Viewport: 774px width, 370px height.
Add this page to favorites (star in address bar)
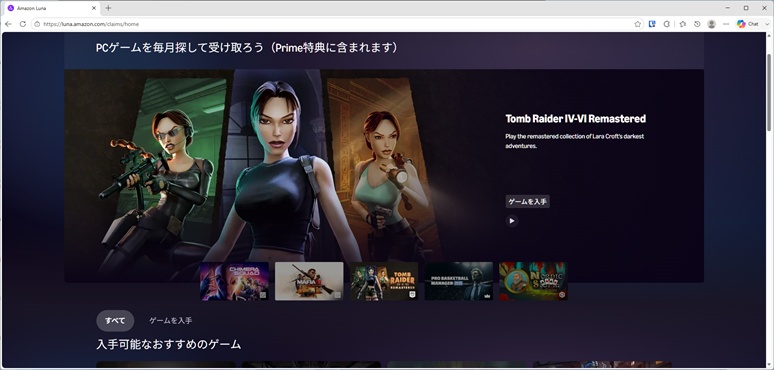tap(638, 24)
